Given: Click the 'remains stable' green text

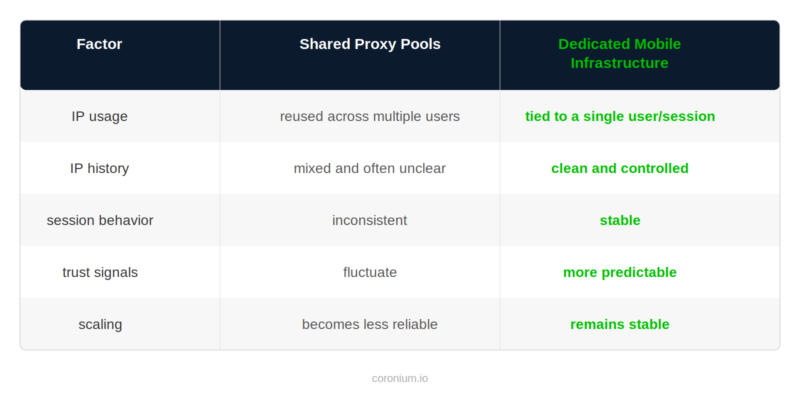Looking at the screenshot, I should click(x=620, y=324).
